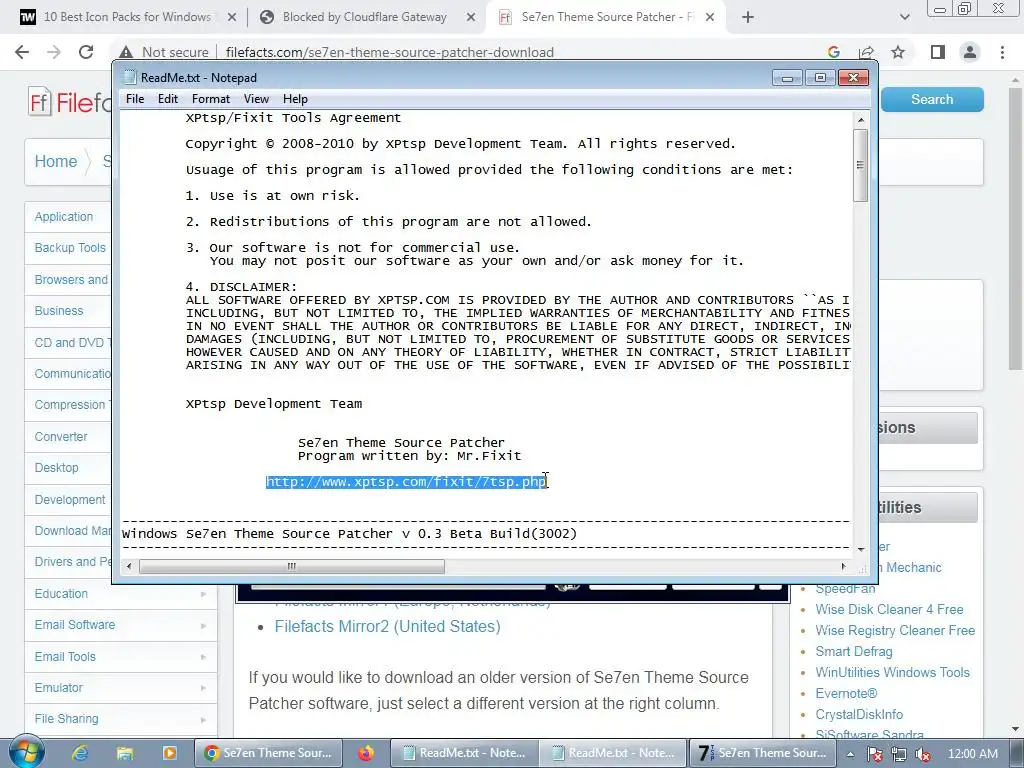Open Windows Explorer from the taskbar
The height and width of the screenshot is (768, 1024).
tap(125, 753)
